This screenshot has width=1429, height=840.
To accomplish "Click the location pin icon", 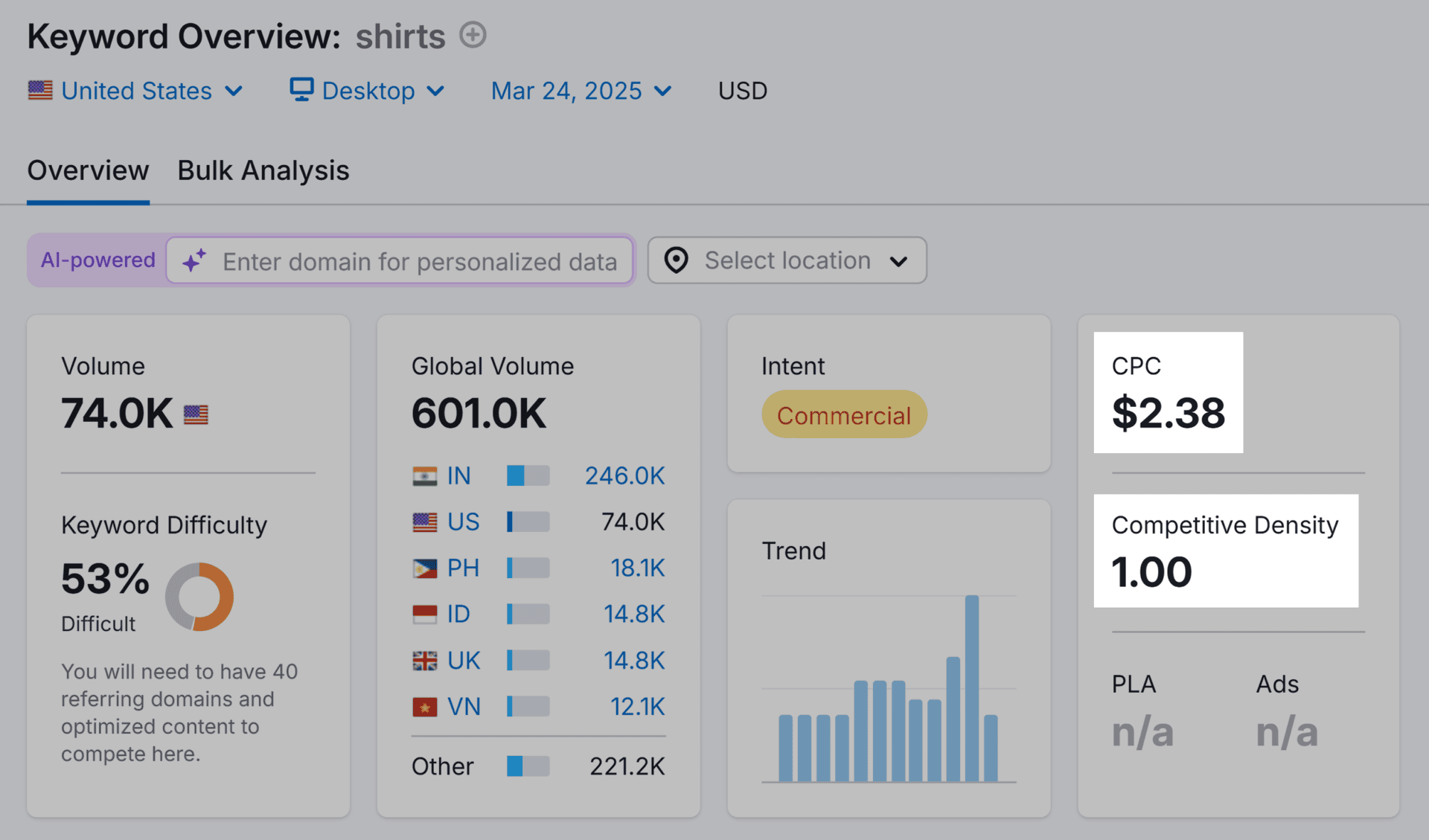I will (676, 260).
